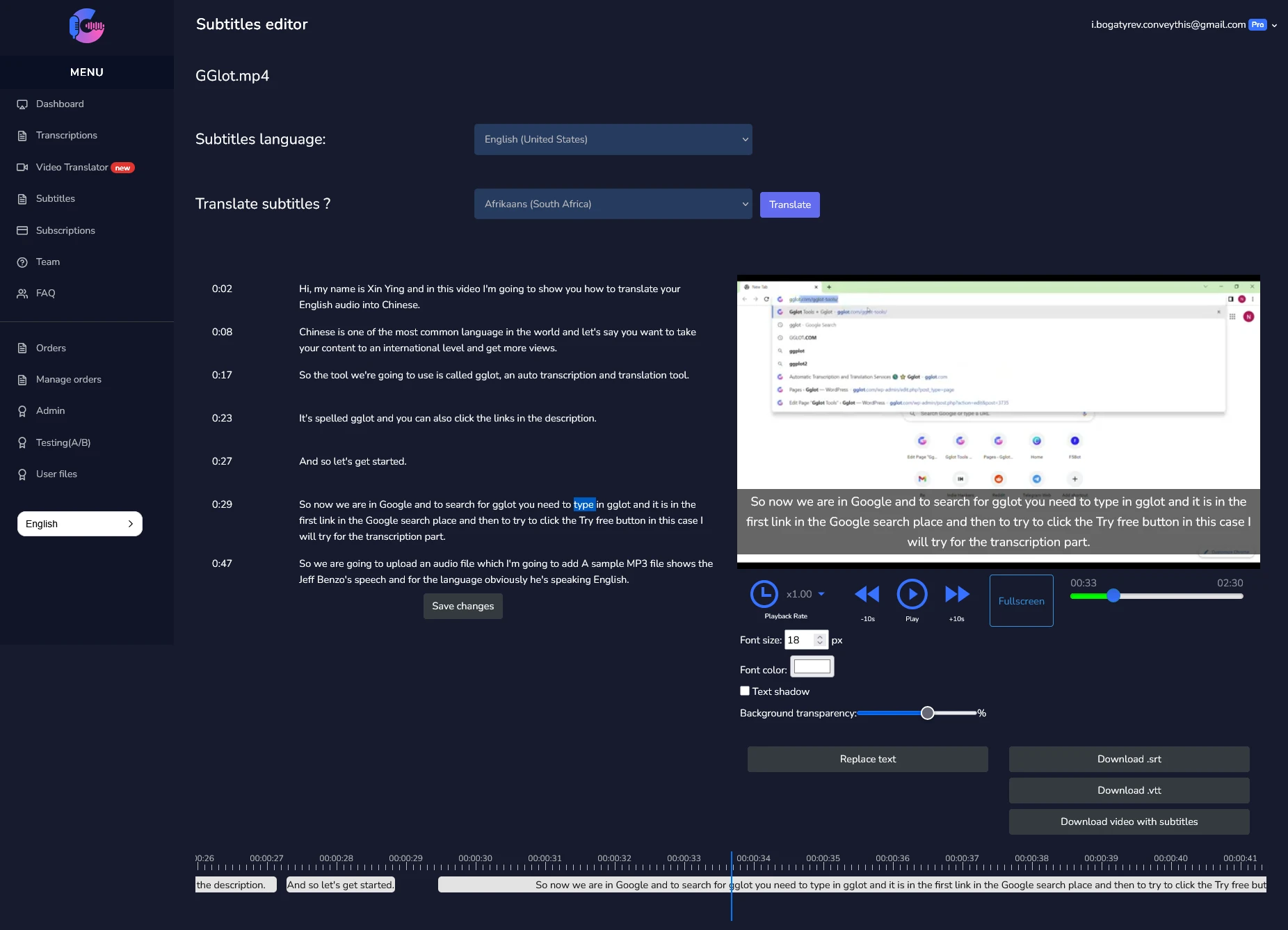Viewport: 1288px width, 930px height.
Task: Click the Gglot logo icon
Action: tap(87, 26)
